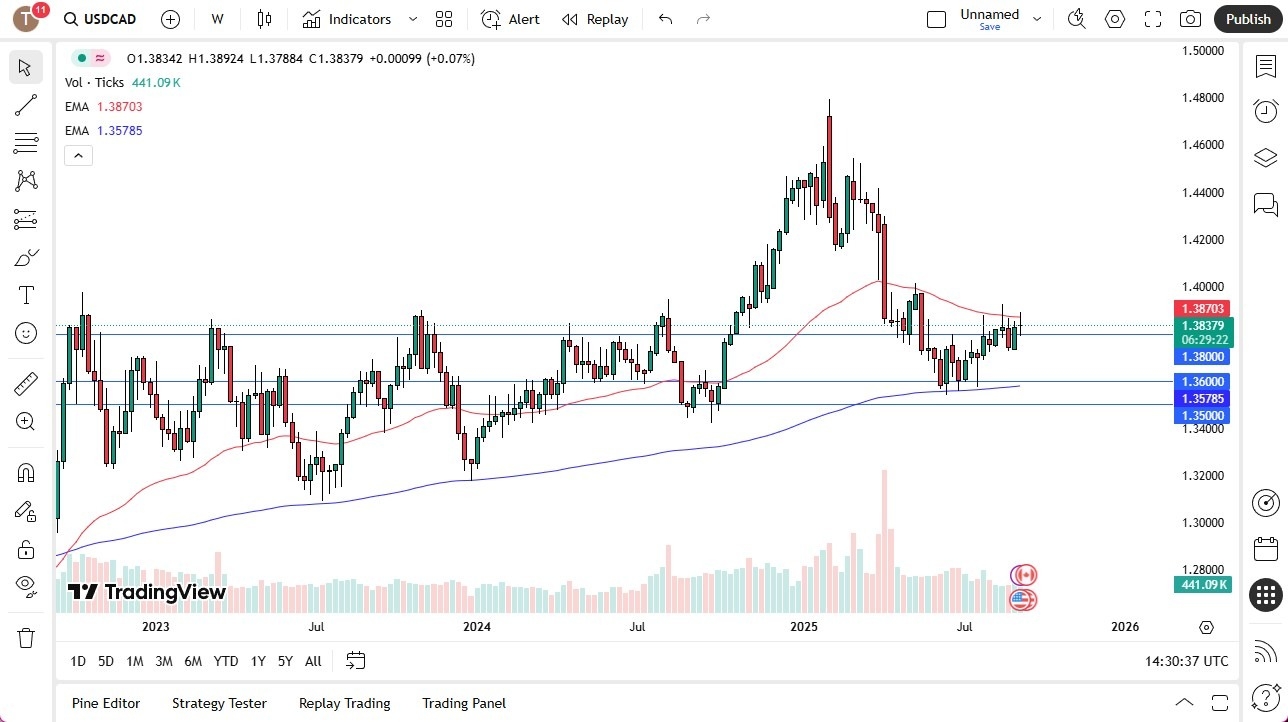Switch to the Strategy Tester tab
1288x722 pixels.
[219, 703]
